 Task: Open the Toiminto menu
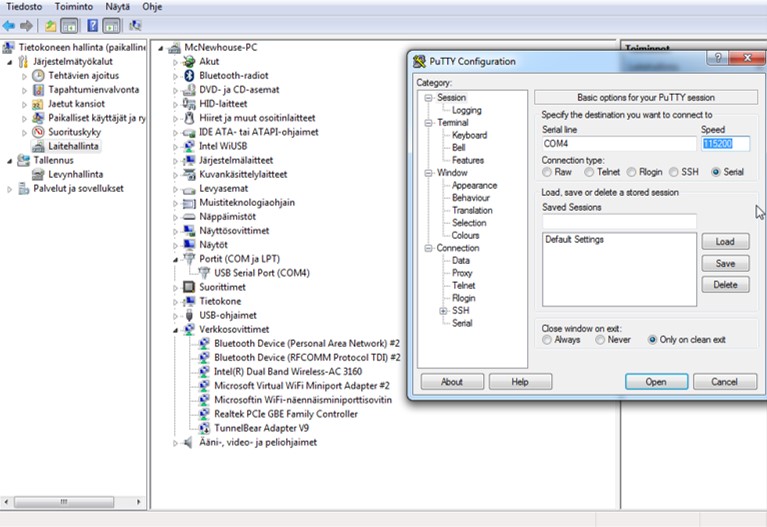pyautogui.click(x=74, y=7)
